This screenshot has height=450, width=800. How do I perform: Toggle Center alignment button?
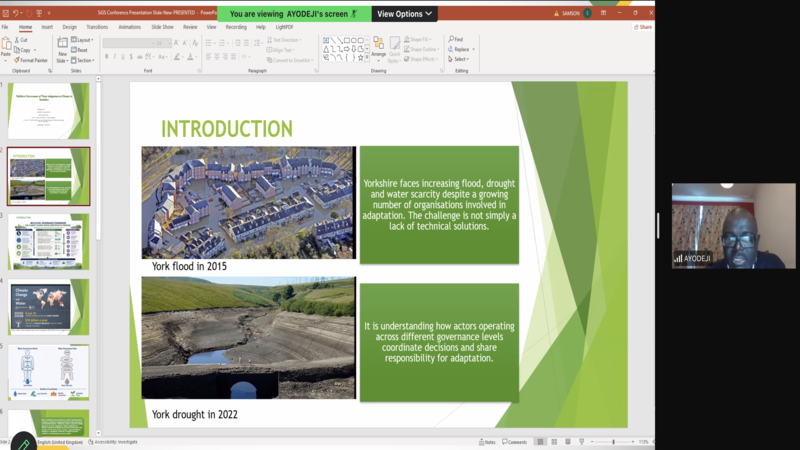[217, 57]
